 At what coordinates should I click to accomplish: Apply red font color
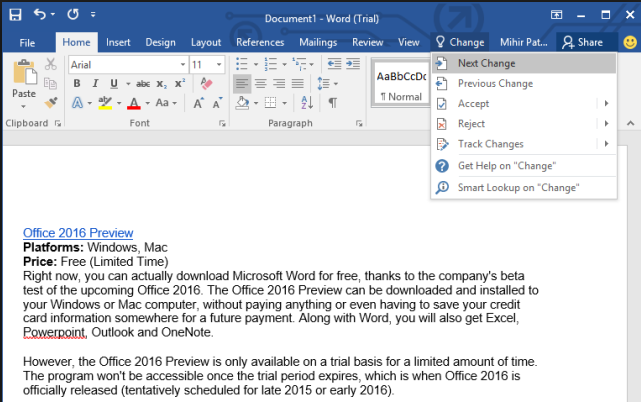134,103
